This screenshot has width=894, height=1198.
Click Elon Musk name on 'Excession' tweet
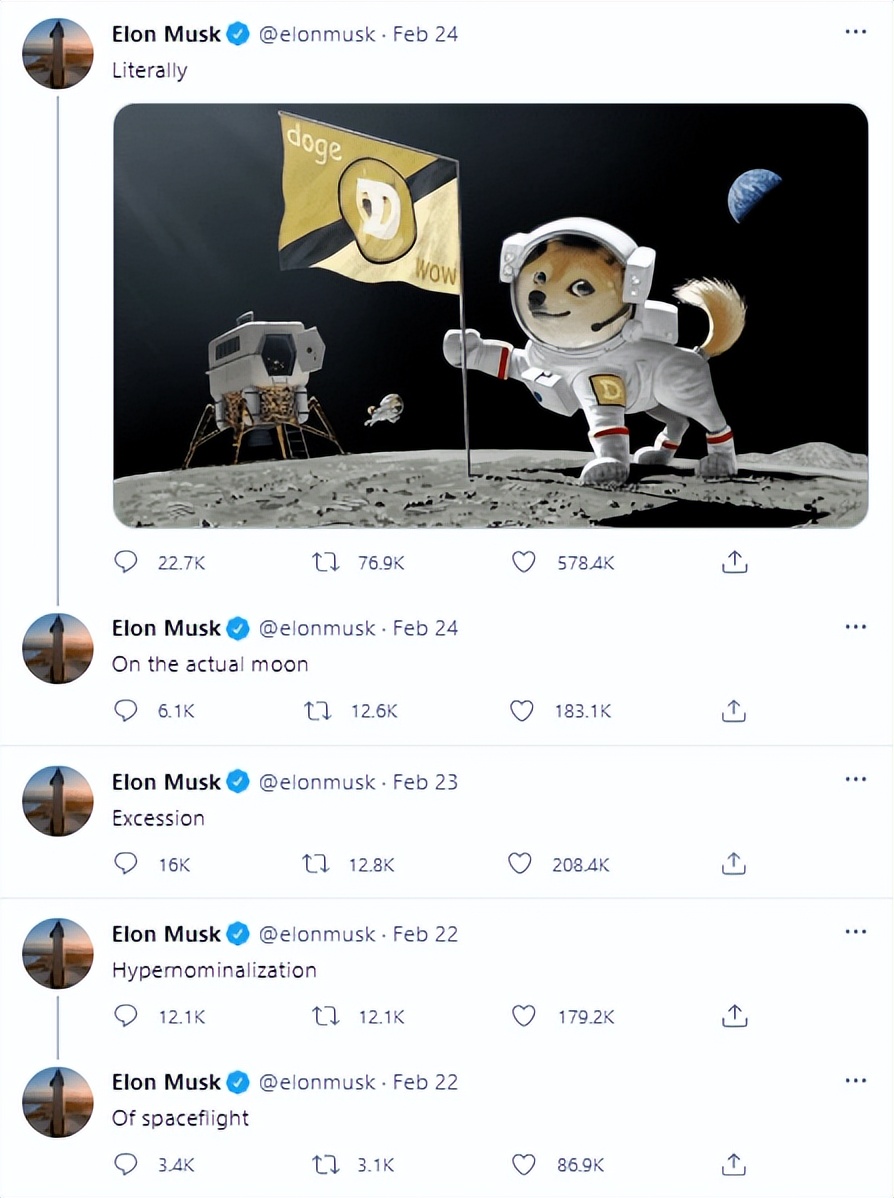click(166, 782)
